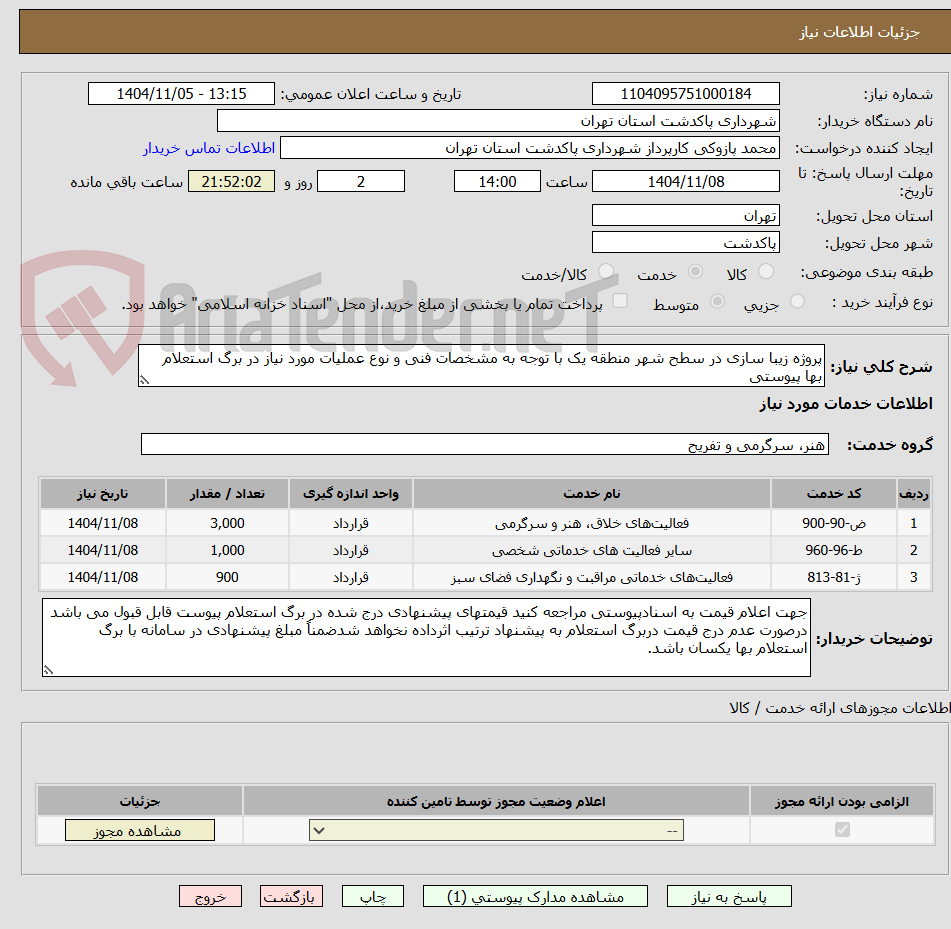Click service code ژ-81-813 cell
Viewport: 951px width, 929px height.
[833, 577]
